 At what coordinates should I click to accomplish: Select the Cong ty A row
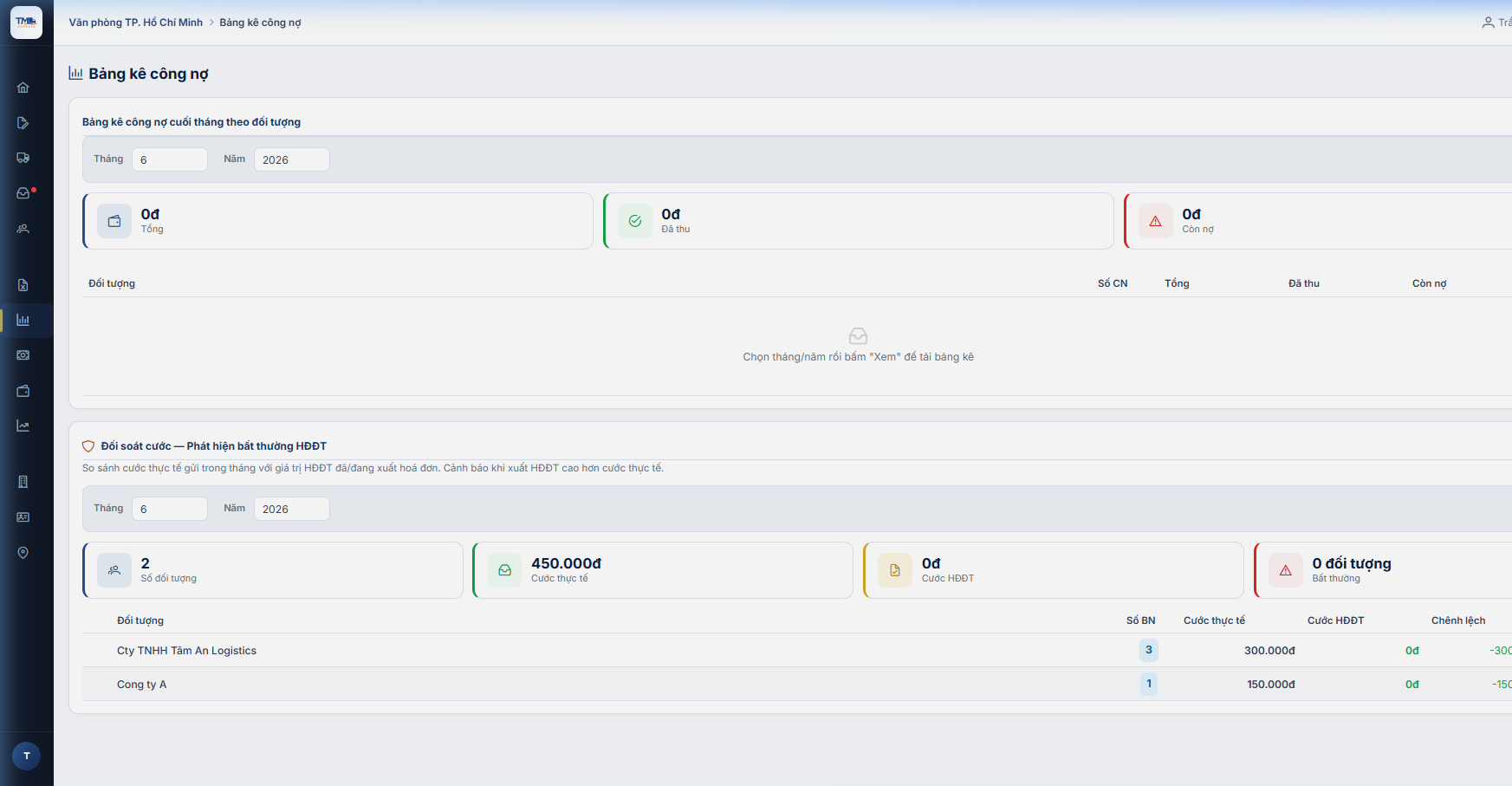pos(797,684)
